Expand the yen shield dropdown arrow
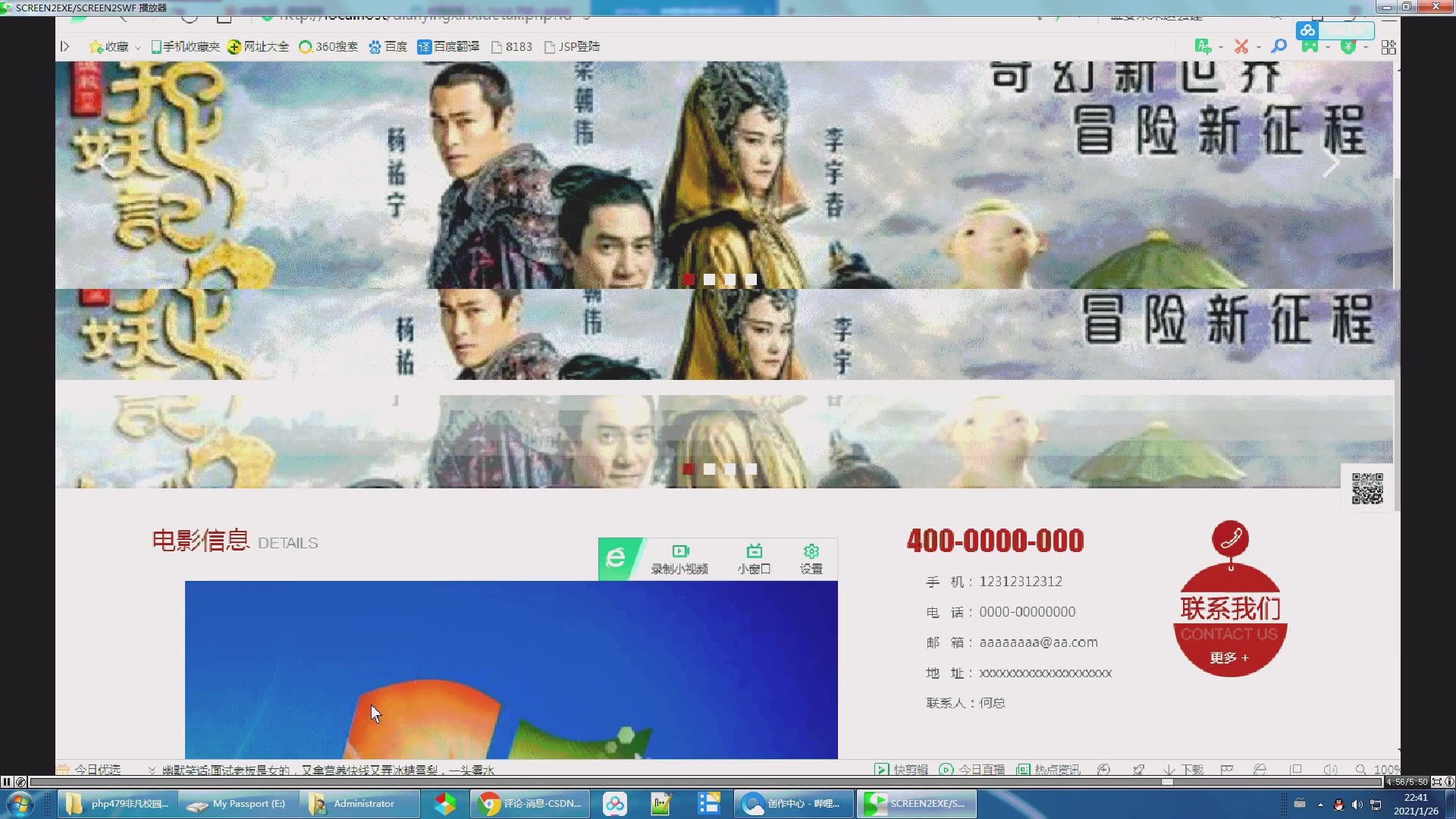The height and width of the screenshot is (819, 1456). 1366,48
